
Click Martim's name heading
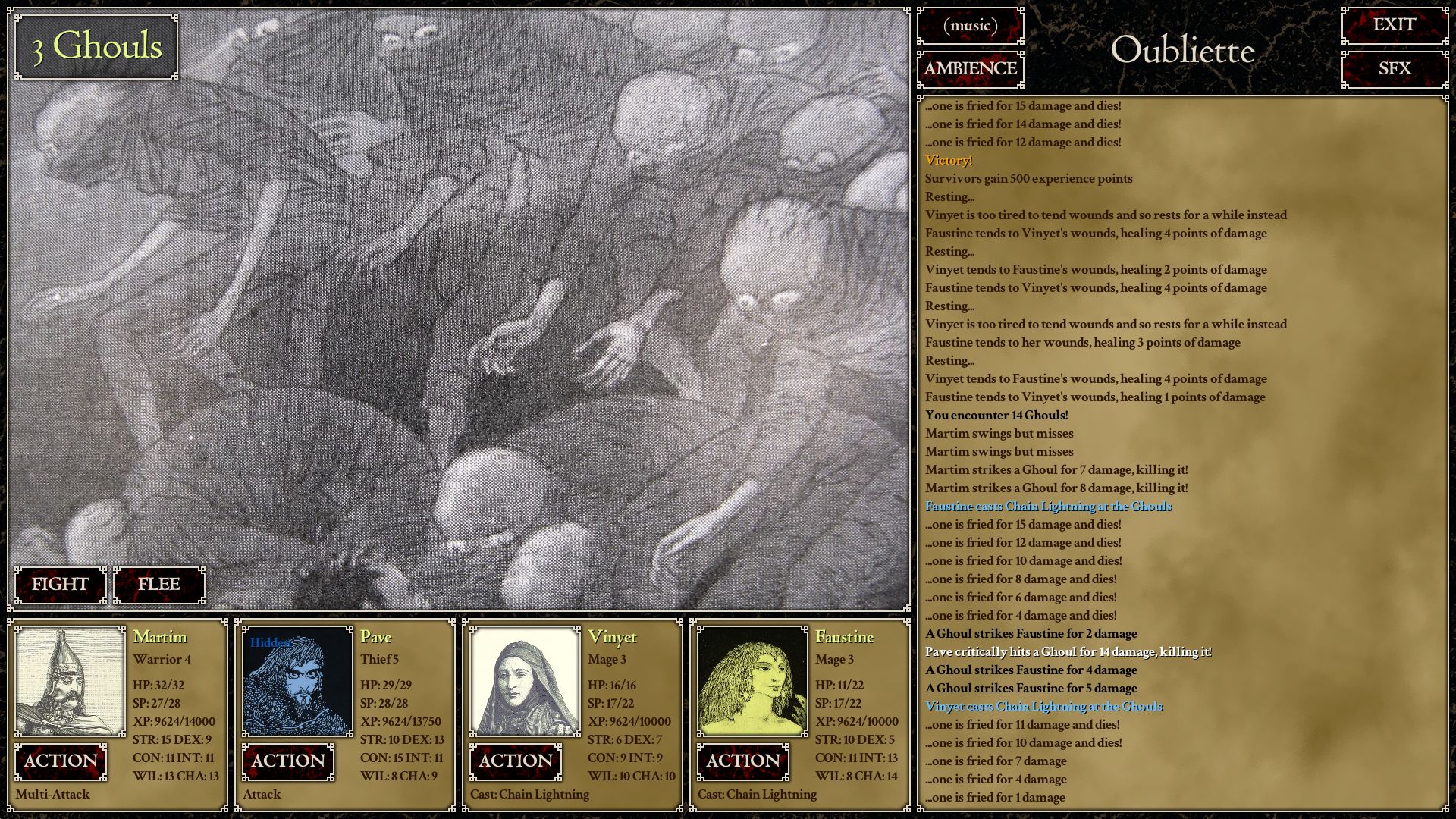[x=160, y=637]
